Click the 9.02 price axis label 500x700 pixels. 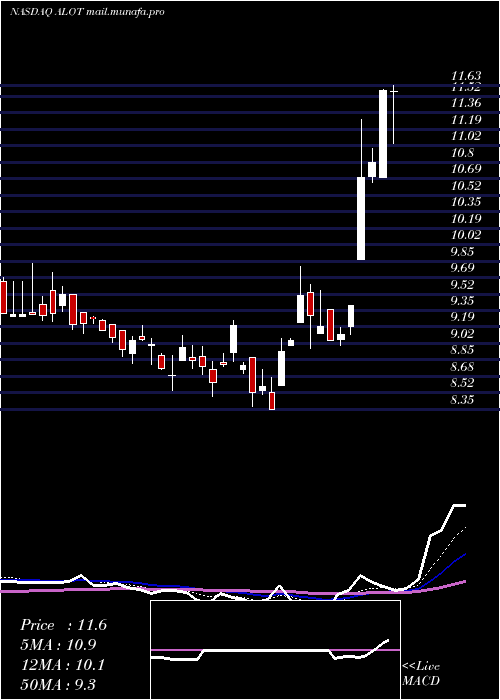coord(462,334)
